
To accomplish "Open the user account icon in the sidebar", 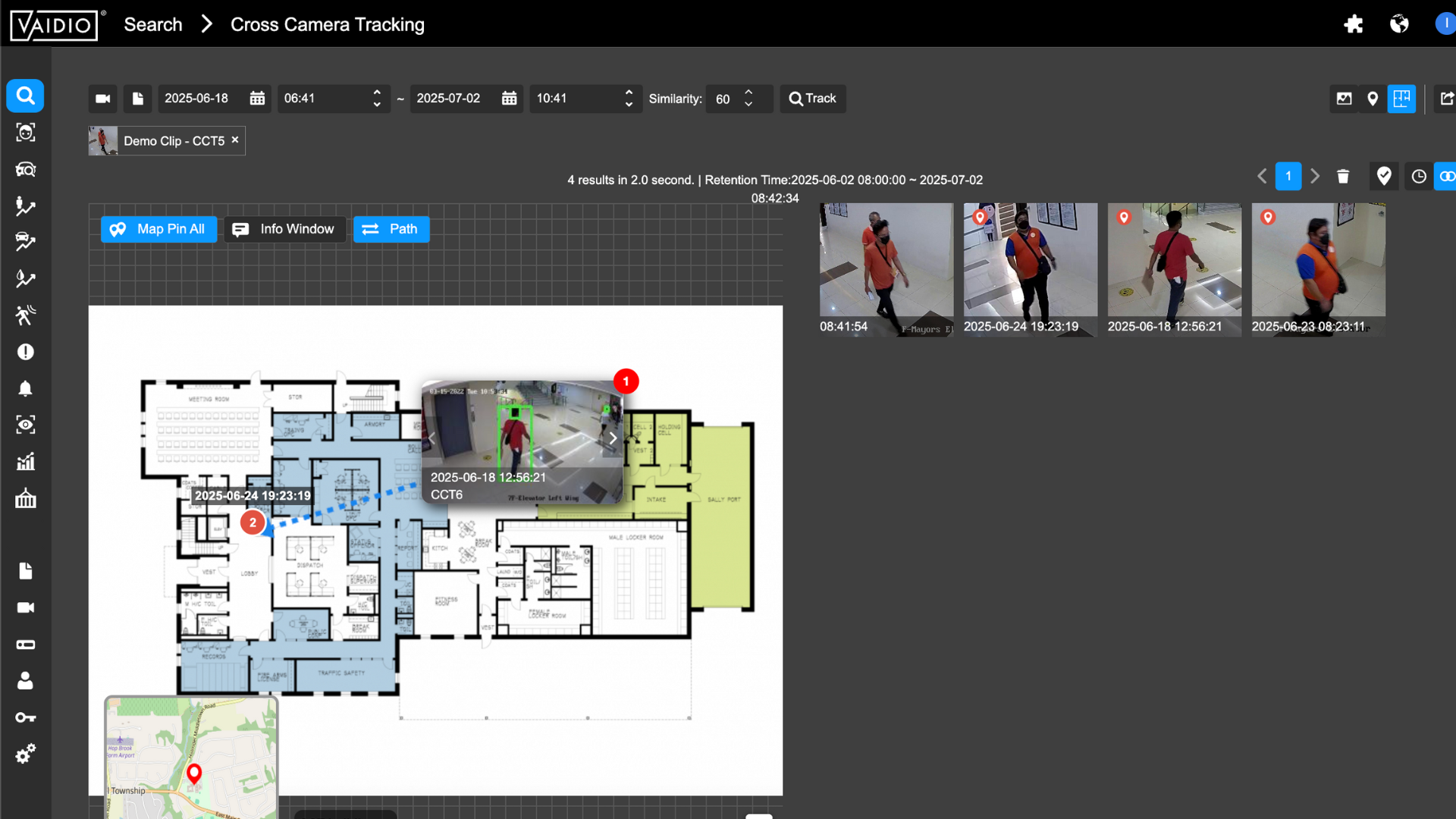I will click(25, 681).
